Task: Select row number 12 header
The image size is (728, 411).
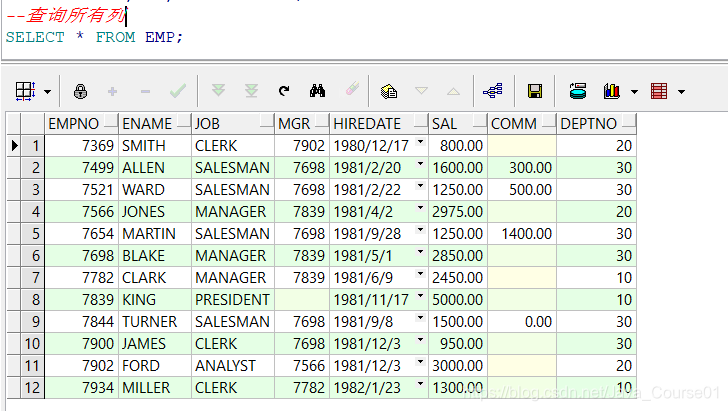Action: click(32, 388)
